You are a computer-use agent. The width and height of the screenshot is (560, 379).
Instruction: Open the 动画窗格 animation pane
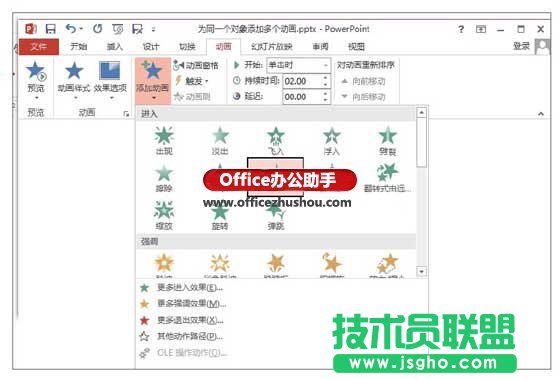196,65
